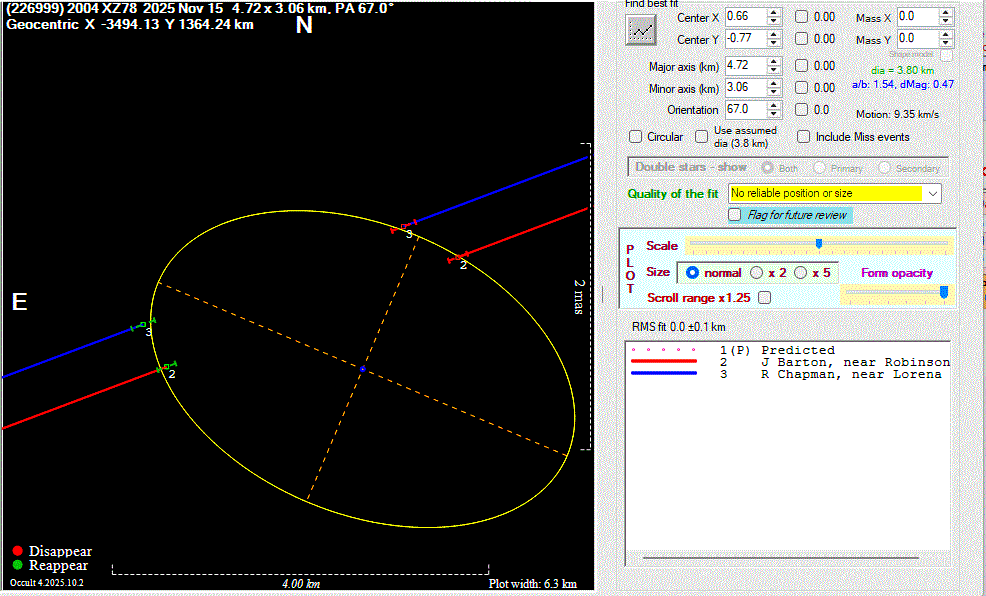Select plot size x 5
986x596 pixels.
click(801, 272)
